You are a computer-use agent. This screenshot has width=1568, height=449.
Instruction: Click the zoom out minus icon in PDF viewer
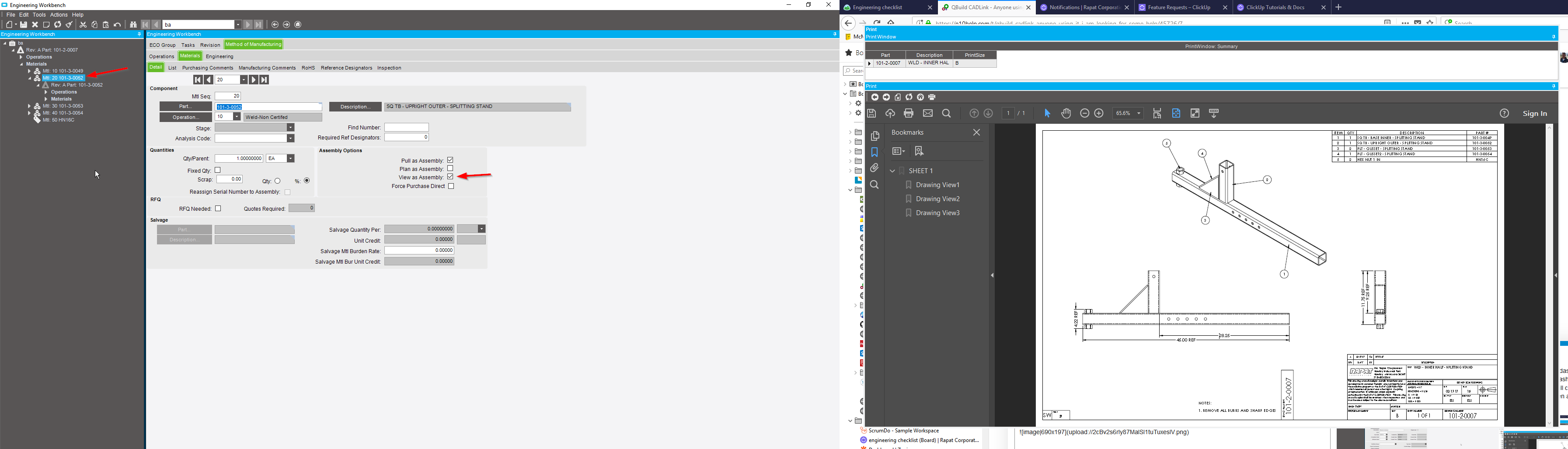[x=1084, y=113]
